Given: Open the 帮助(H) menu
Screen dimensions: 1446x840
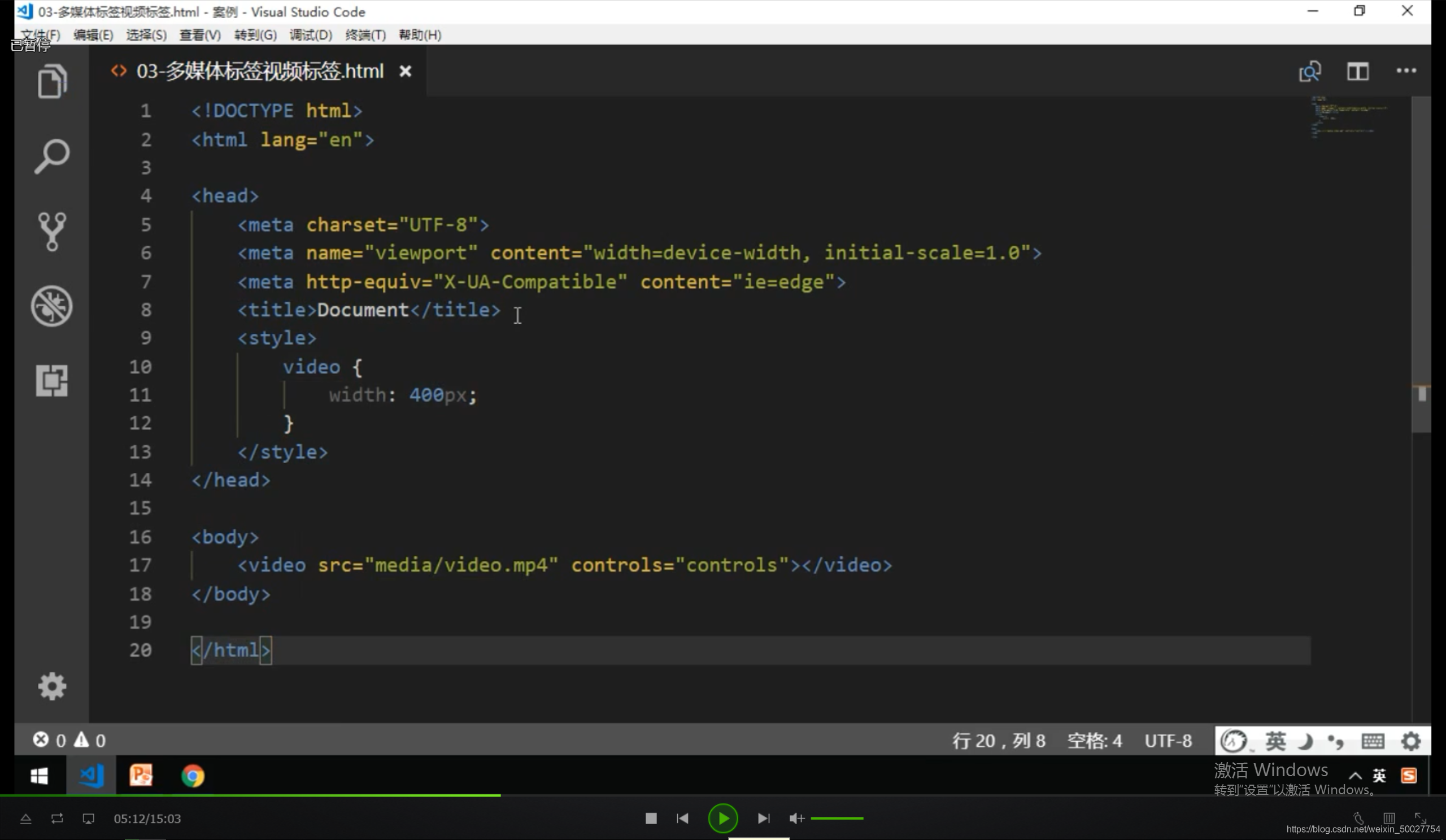Looking at the screenshot, I should click(x=420, y=35).
